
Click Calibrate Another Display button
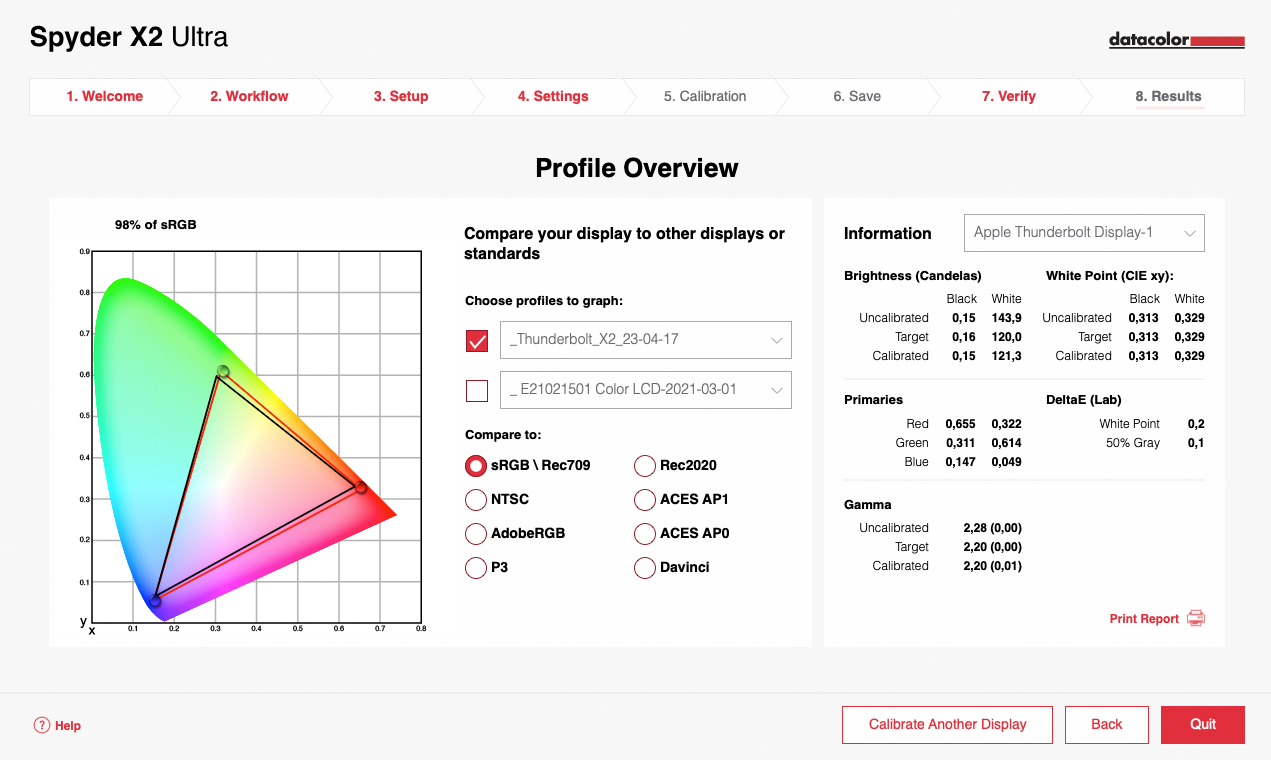point(948,725)
